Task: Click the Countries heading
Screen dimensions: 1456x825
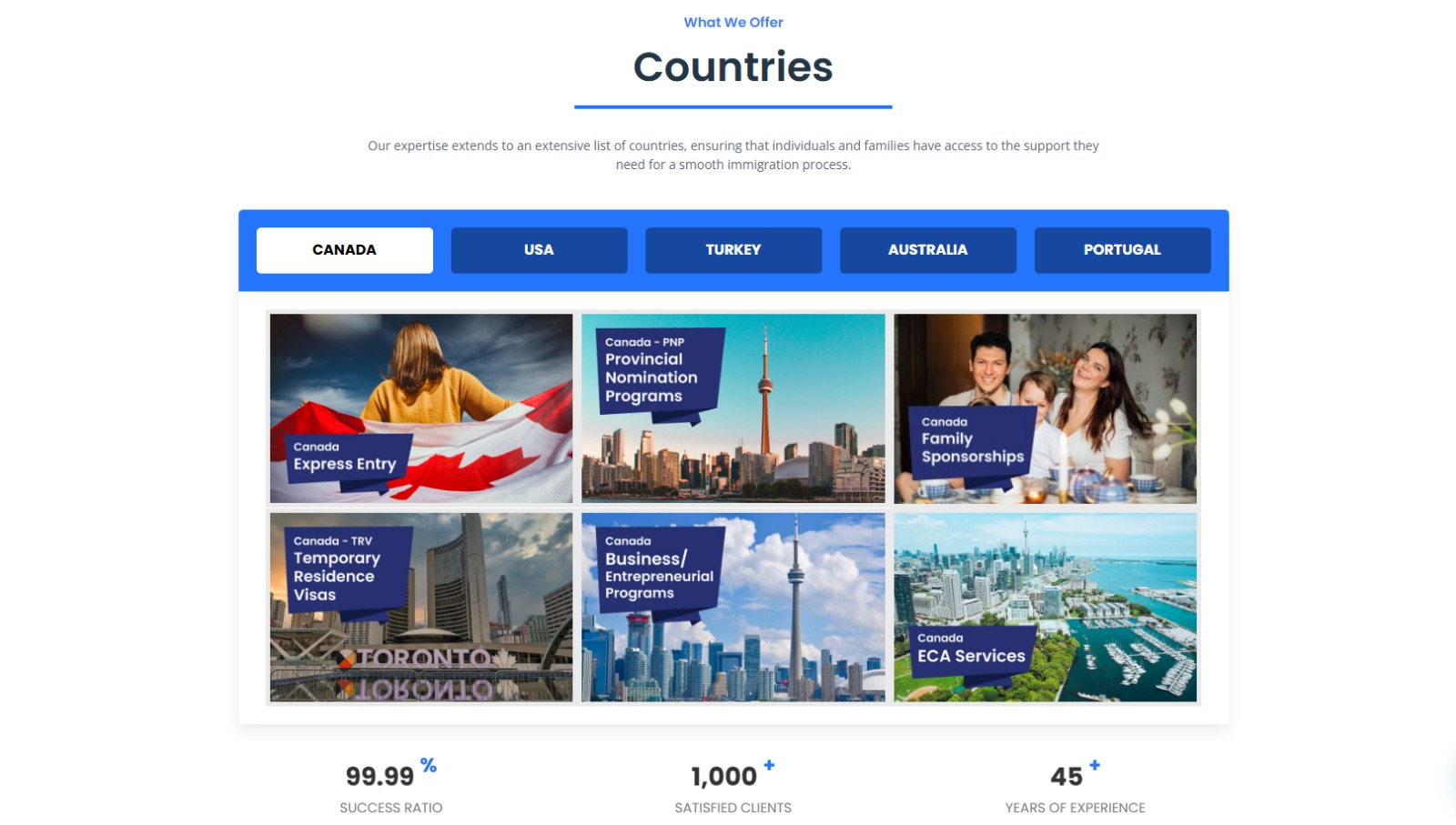Action: pos(733,66)
